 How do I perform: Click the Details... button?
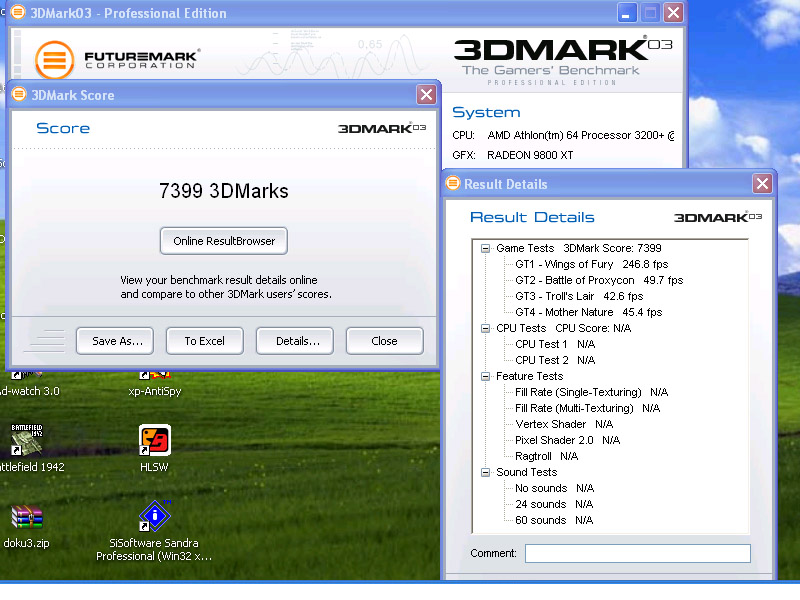tap(294, 341)
